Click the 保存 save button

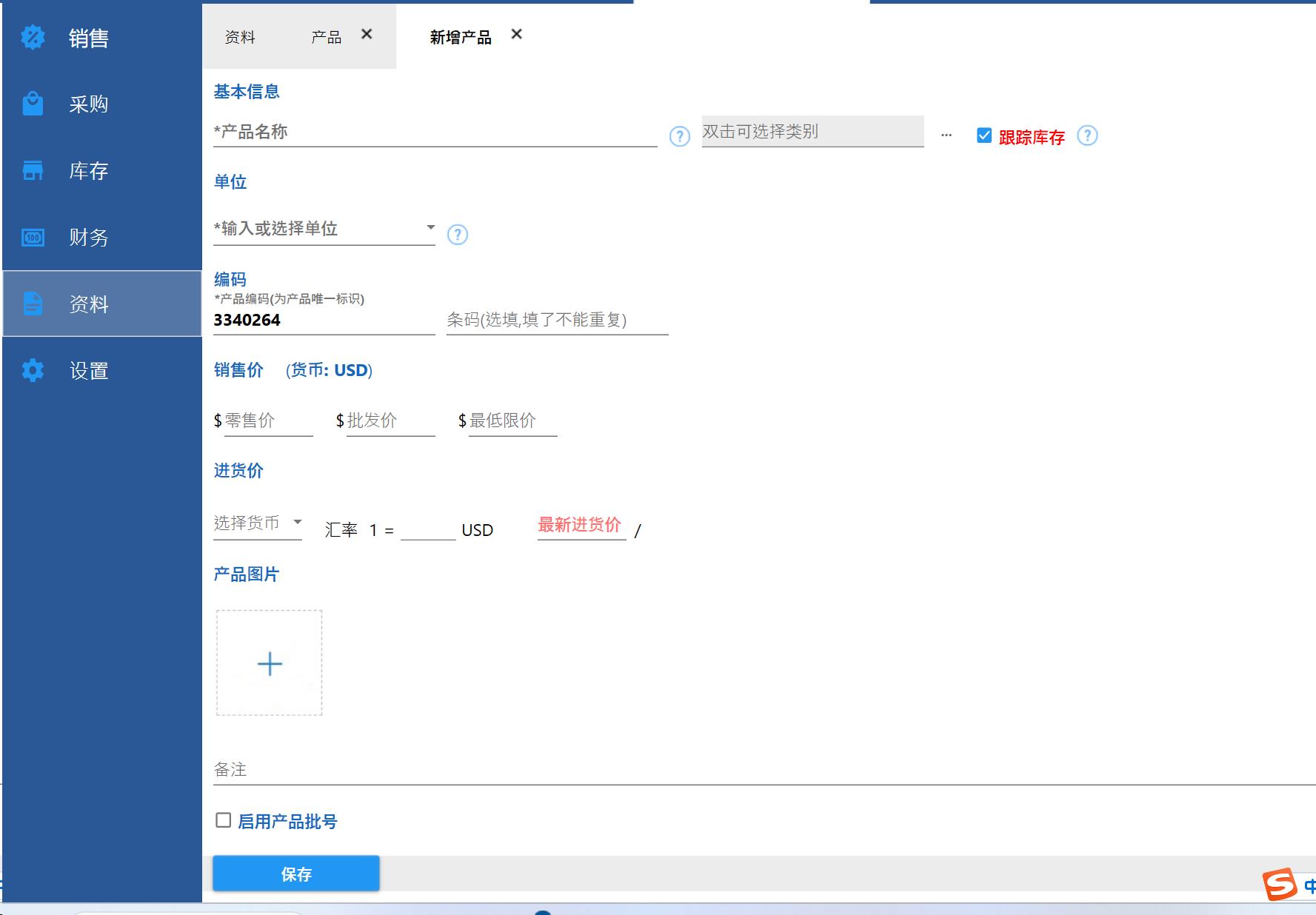point(296,874)
